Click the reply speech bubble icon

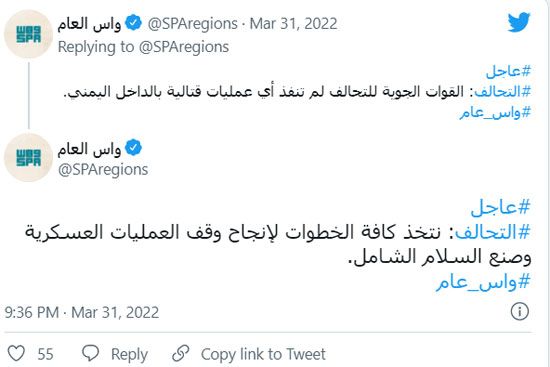point(90,353)
